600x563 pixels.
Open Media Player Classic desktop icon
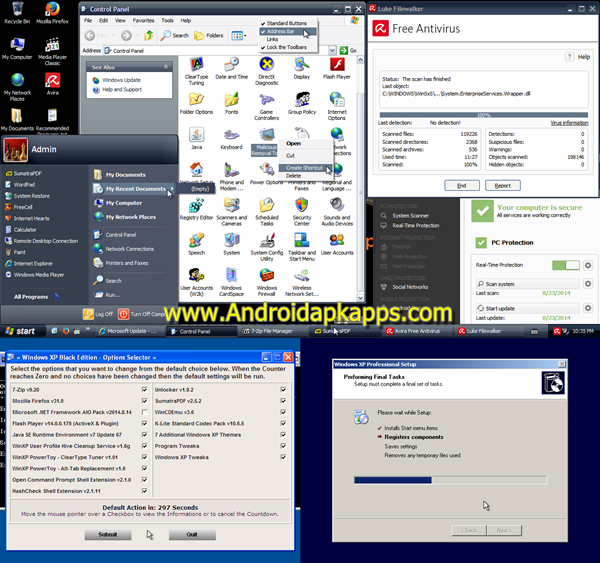[52, 51]
